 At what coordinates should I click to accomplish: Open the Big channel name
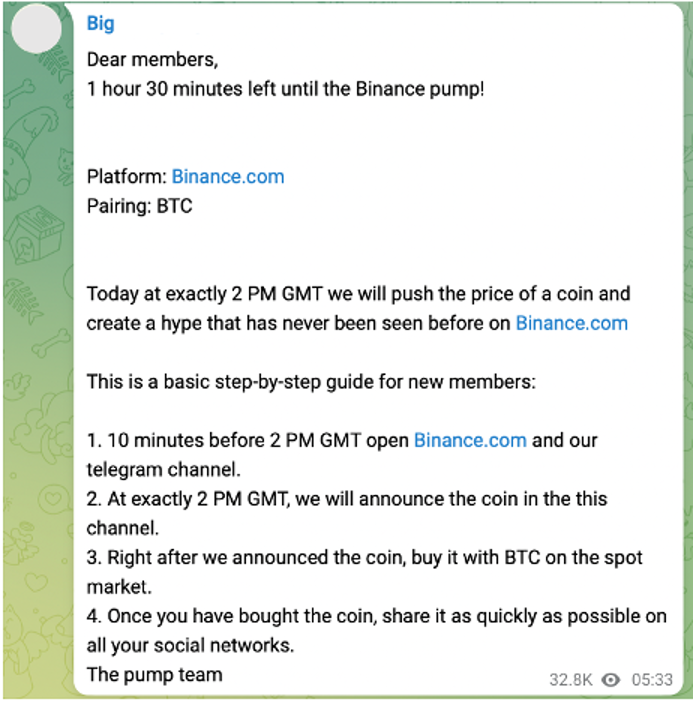point(100,23)
